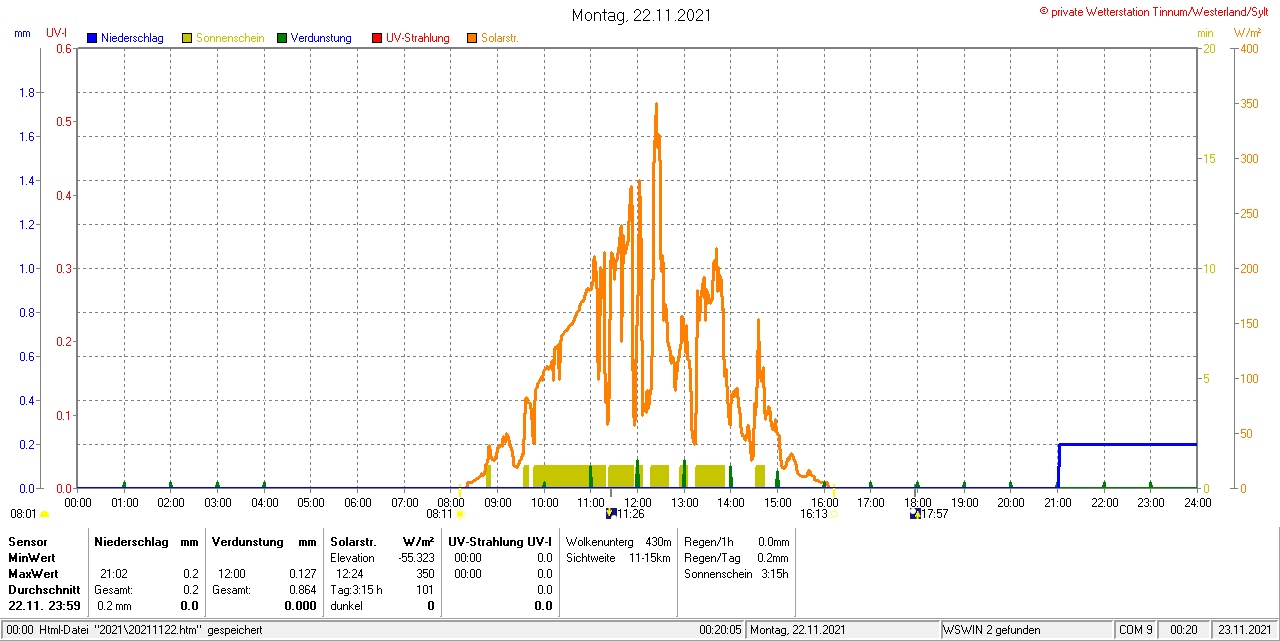The height and width of the screenshot is (641, 1280).
Task: Click the Niederschlag column header in table
Action: 131,541
